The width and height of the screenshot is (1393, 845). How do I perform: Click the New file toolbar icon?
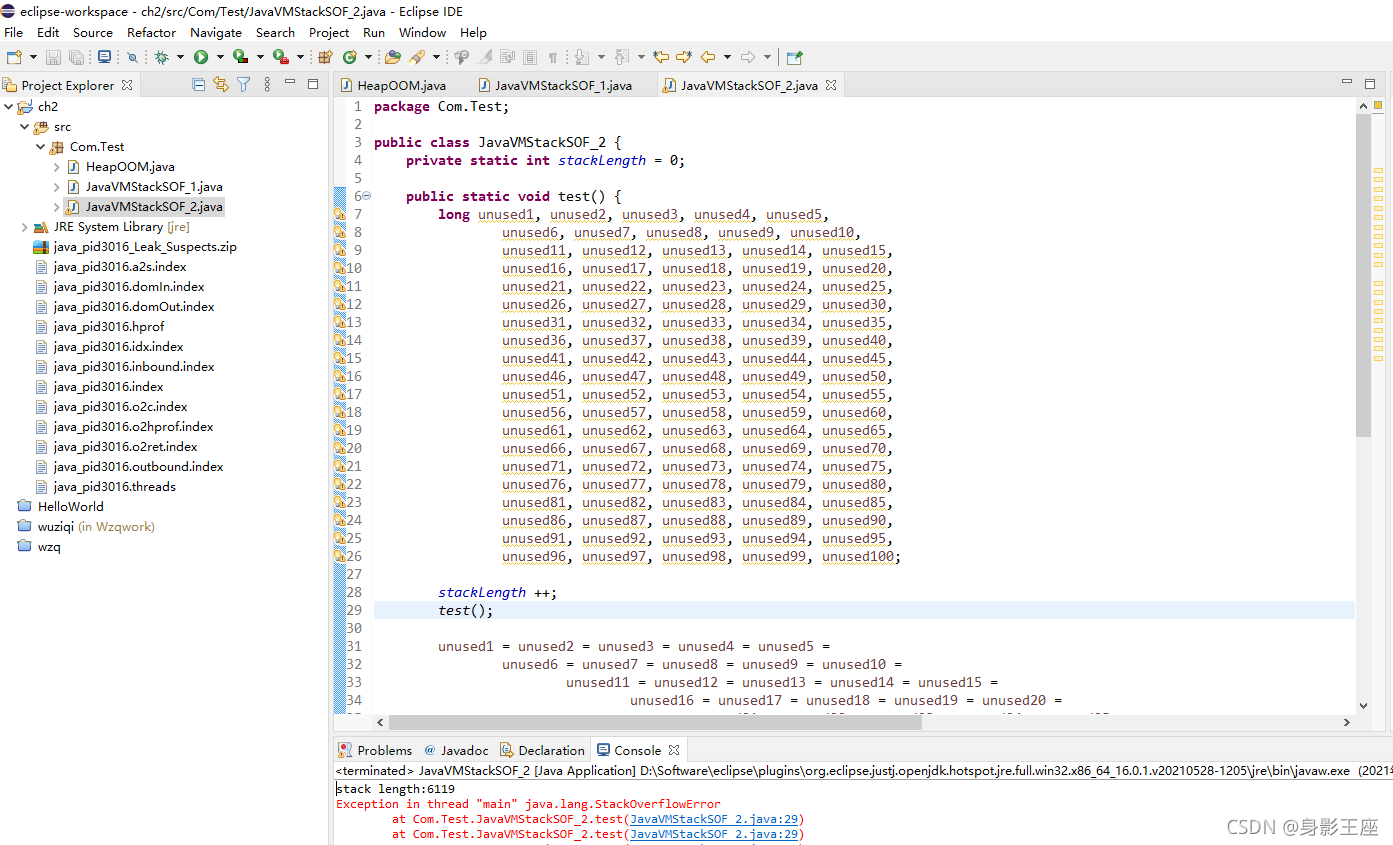tap(14, 57)
